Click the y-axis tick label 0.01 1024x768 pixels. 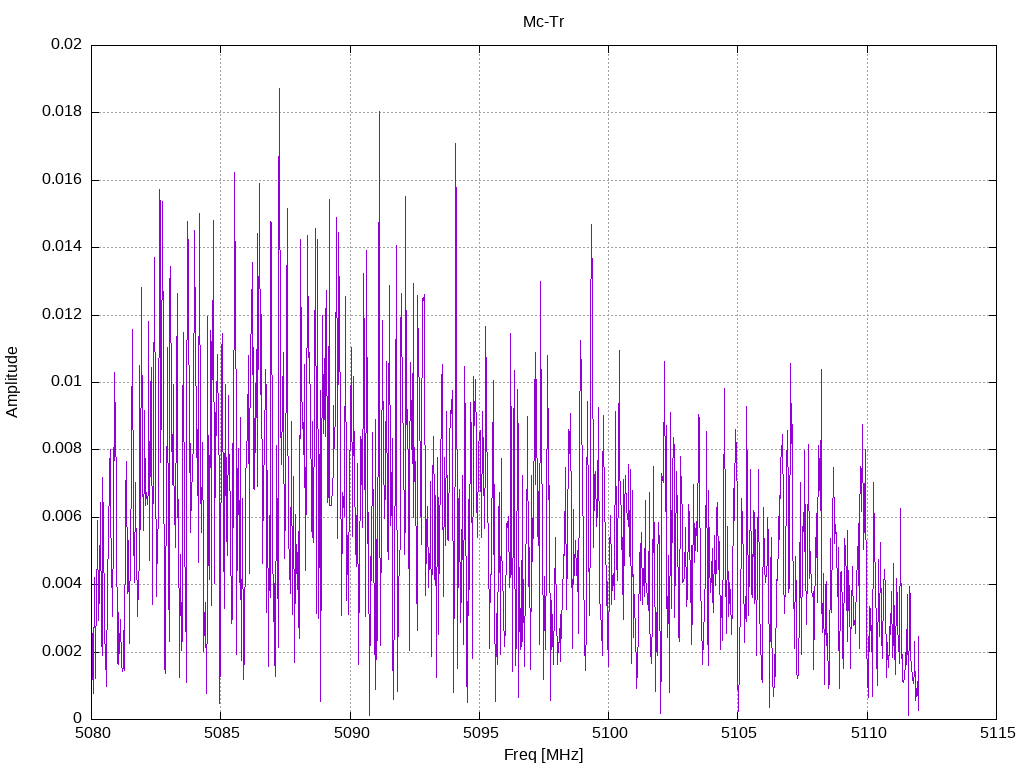tap(67, 381)
